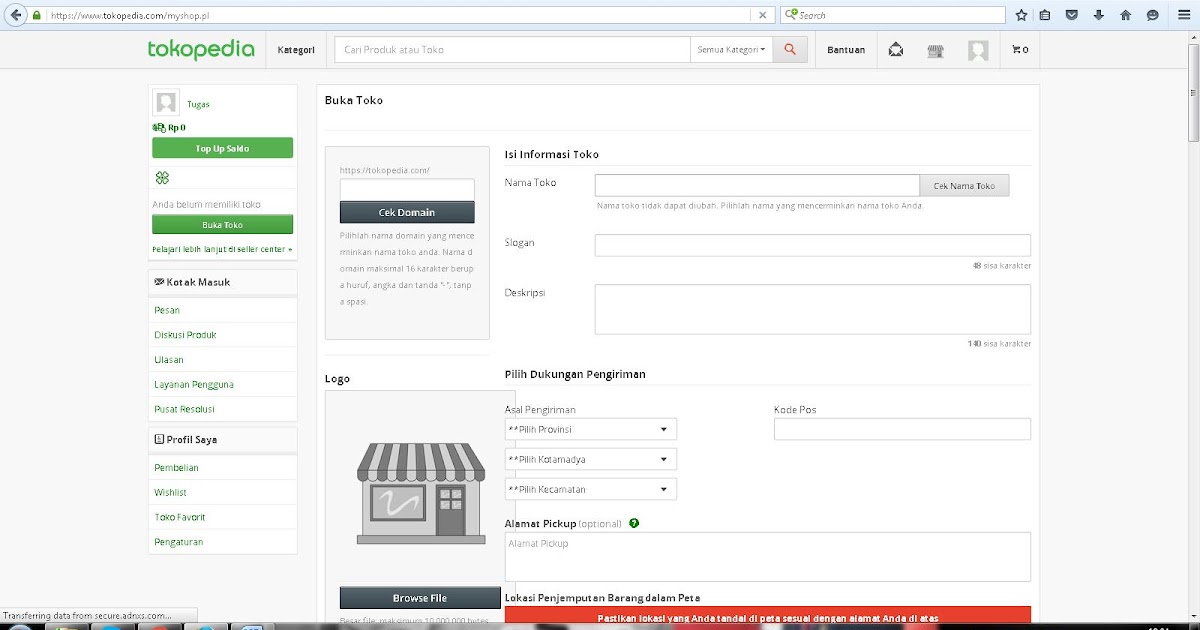Open Layanan Pengguna in the sidebar

(194, 384)
